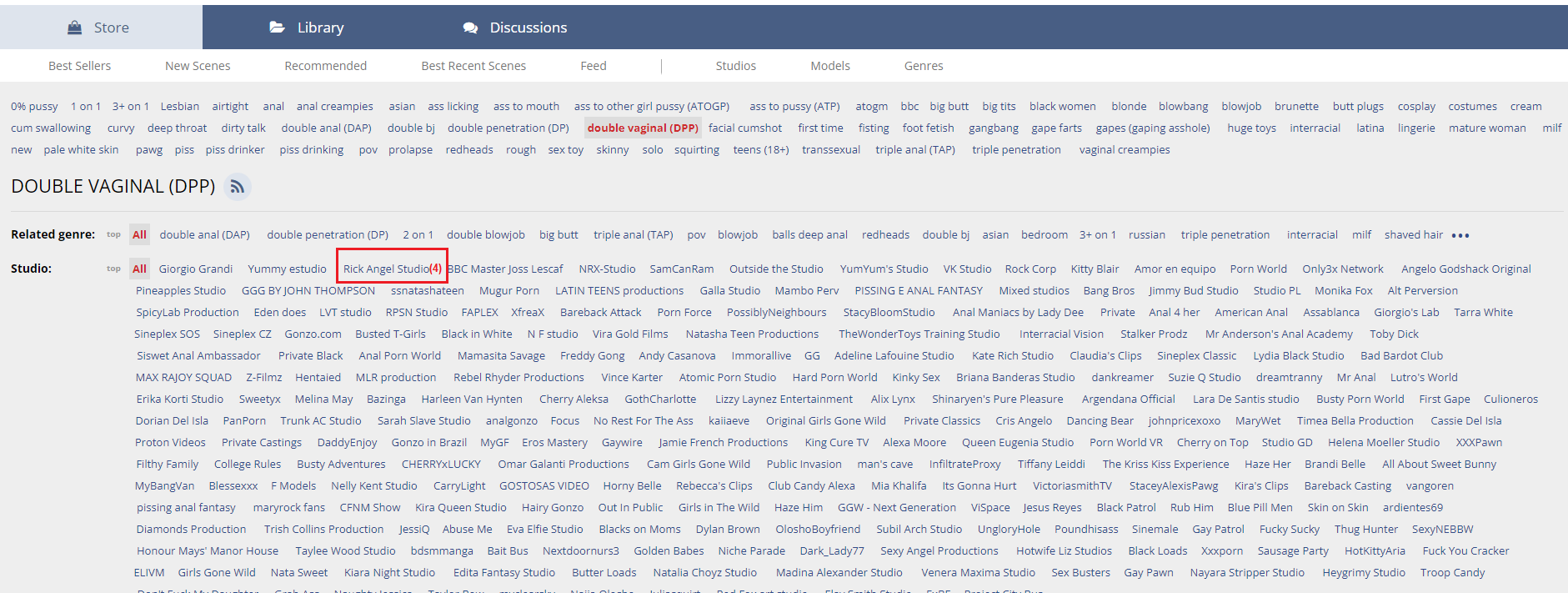Select All in the Studio filter row
Image resolution: width=1568 pixels, height=593 pixels.
[139, 269]
